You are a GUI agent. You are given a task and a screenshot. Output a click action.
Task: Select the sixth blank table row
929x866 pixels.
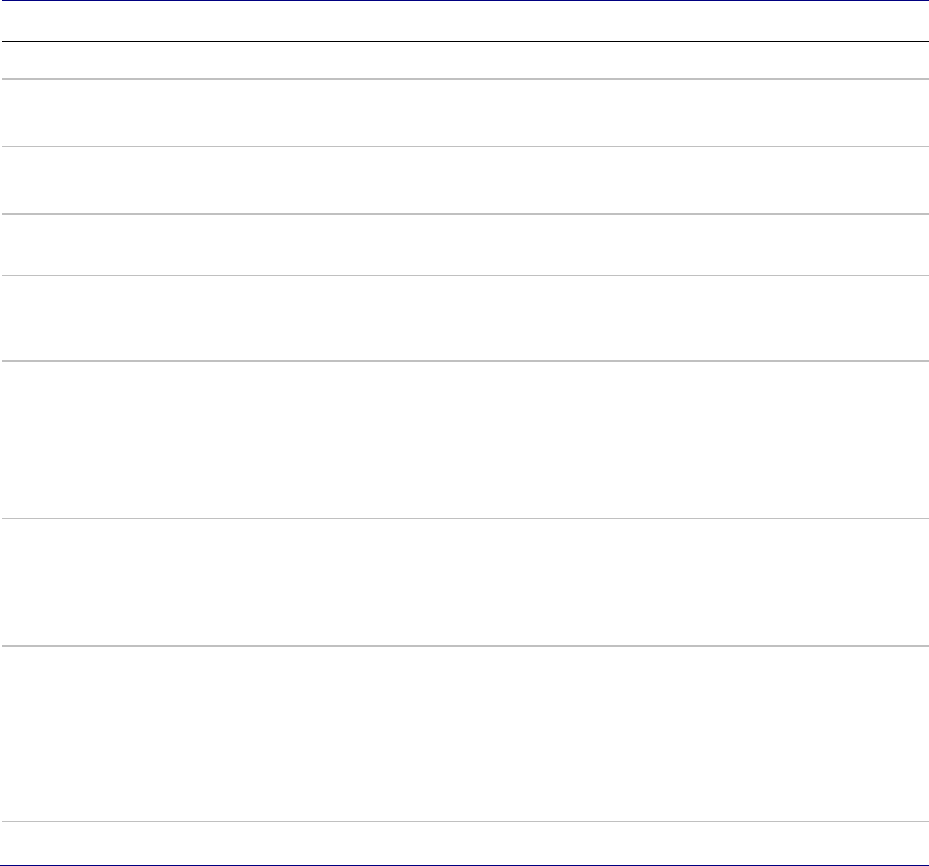(x=464, y=439)
